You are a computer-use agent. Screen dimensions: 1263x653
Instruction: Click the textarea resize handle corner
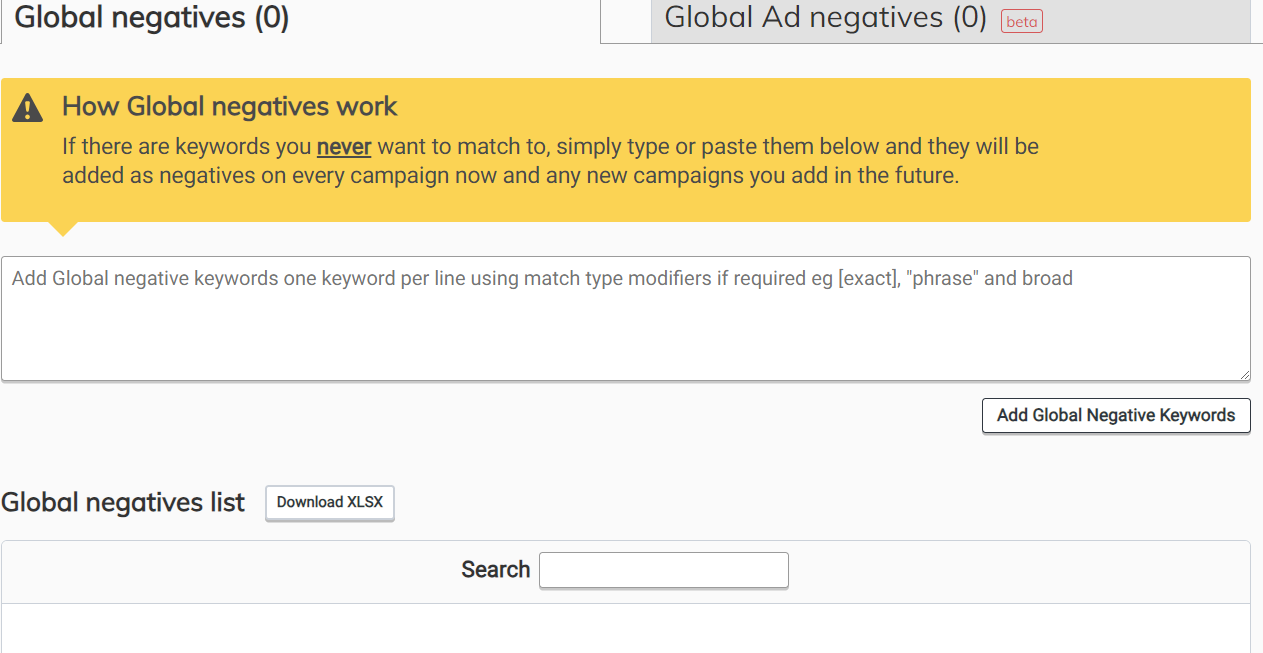pyautogui.click(x=1244, y=374)
